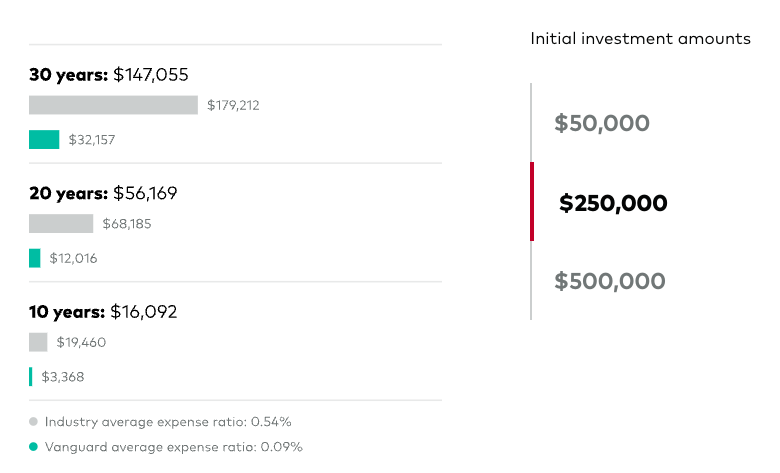This screenshot has height=473, width=780.
Task: Click the 20 years: $56,169 heading
Action: (x=103, y=193)
